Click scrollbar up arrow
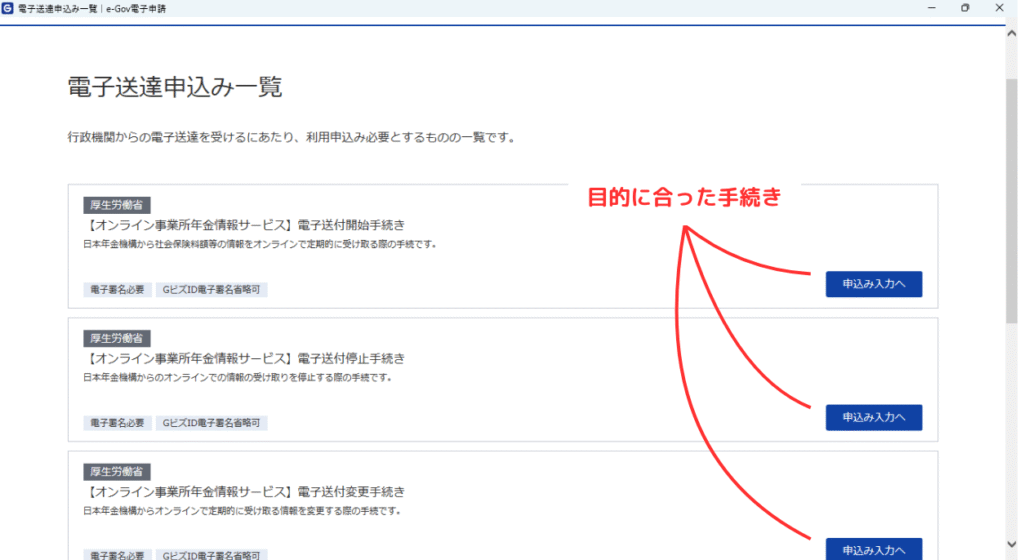1024x560 pixels. click(1012, 34)
